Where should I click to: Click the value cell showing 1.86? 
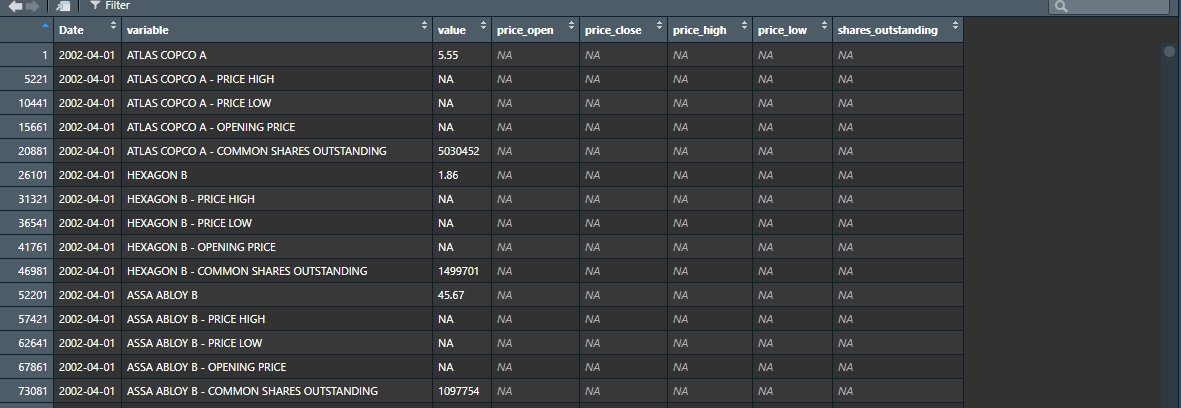pyautogui.click(x=462, y=175)
